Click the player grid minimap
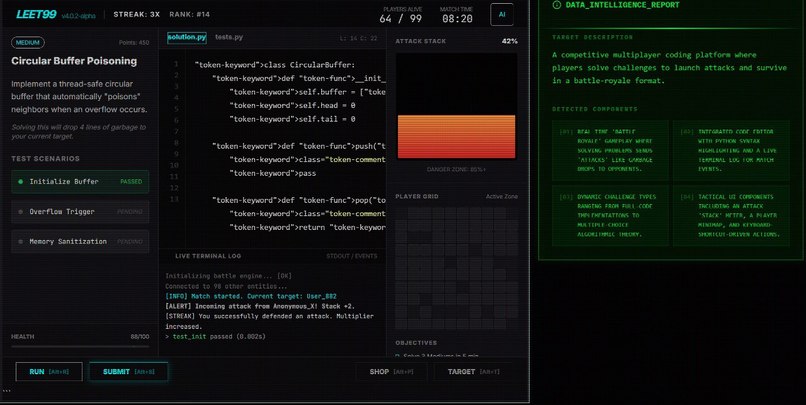Viewport: 806px width, 405px height. [x=456, y=267]
